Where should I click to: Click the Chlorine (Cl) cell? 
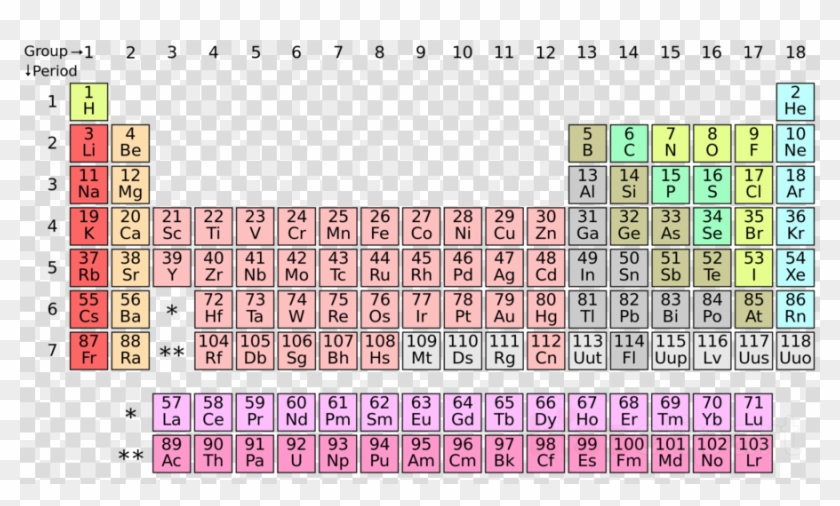[753, 185]
